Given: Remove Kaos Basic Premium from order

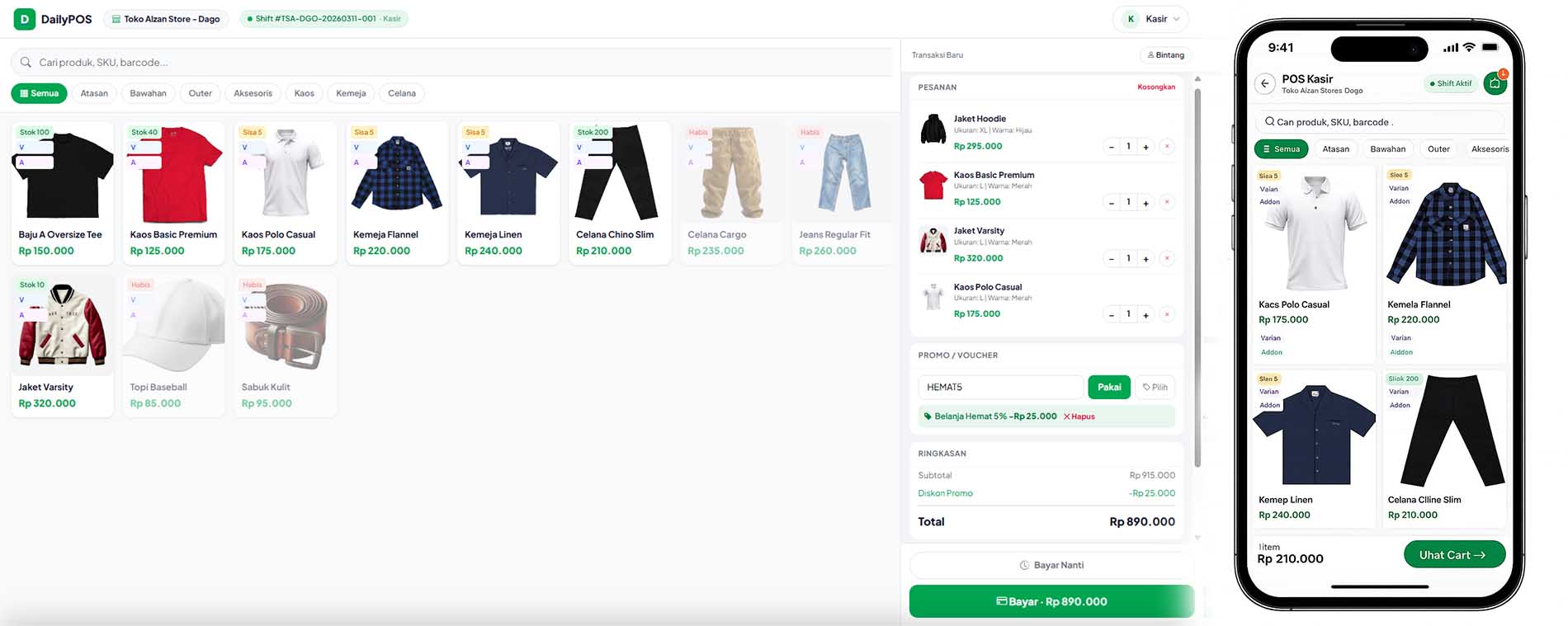Looking at the screenshot, I should pyautogui.click(x=1167, y=202).
